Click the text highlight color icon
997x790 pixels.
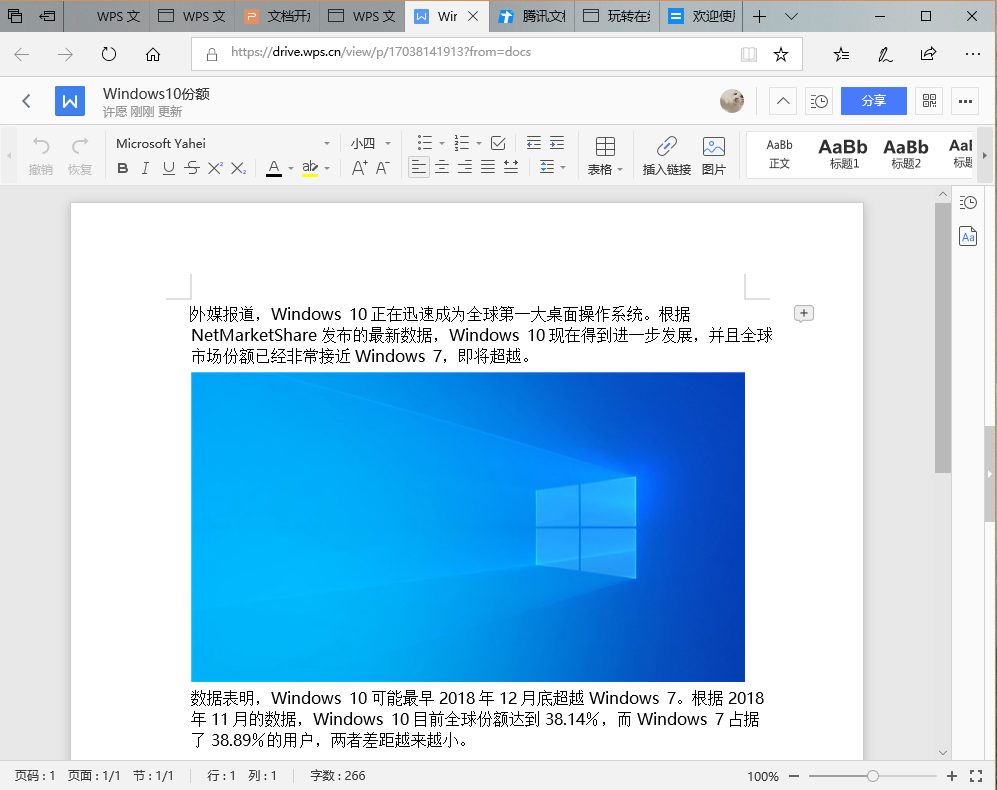coord(308,169)
